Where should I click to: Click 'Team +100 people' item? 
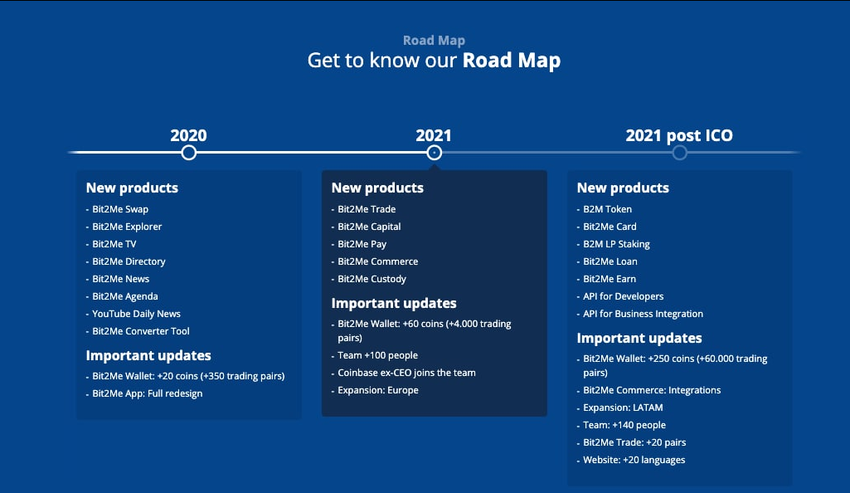[x=378, y=355]
